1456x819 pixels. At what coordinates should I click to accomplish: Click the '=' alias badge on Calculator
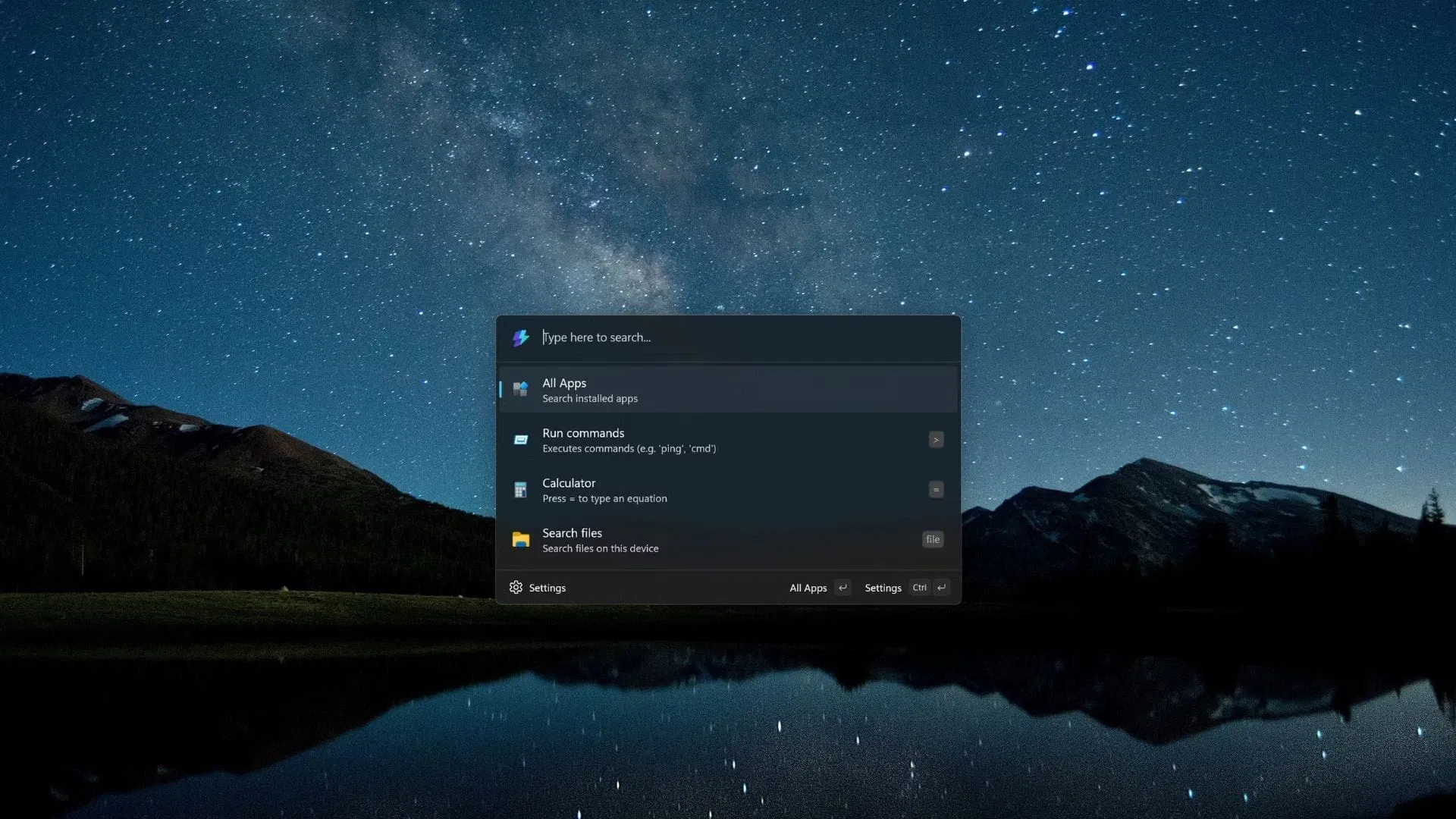[936, 490]
